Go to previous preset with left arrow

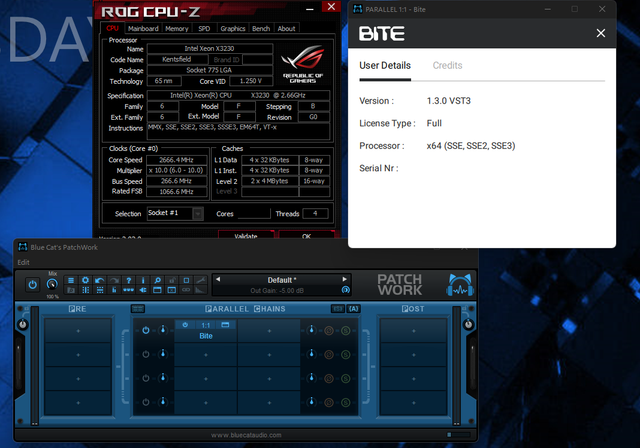click(218, 279)
